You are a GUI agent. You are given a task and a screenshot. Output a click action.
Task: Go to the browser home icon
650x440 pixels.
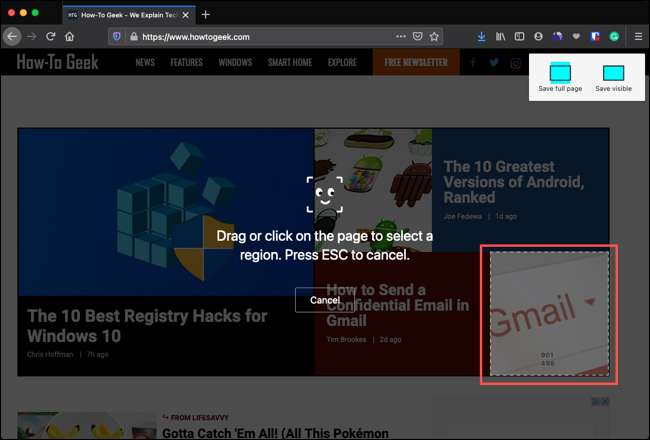[x=70, y=37]
